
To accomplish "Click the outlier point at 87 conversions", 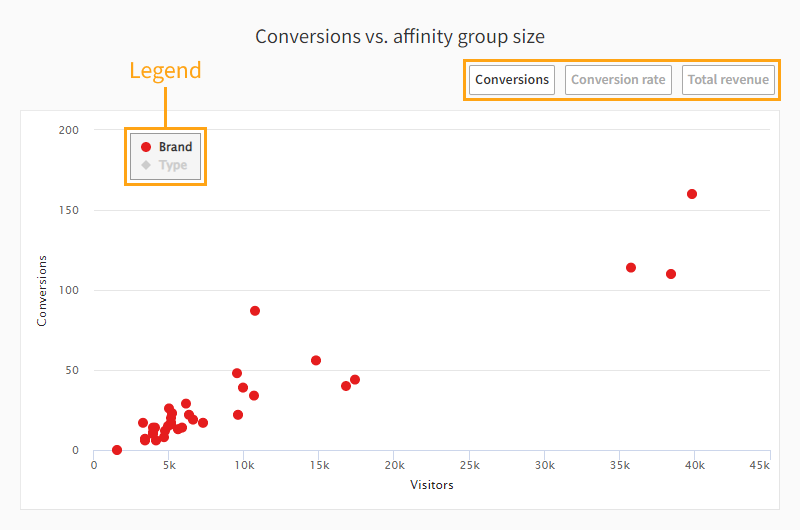I will click(x=255, y=311).
